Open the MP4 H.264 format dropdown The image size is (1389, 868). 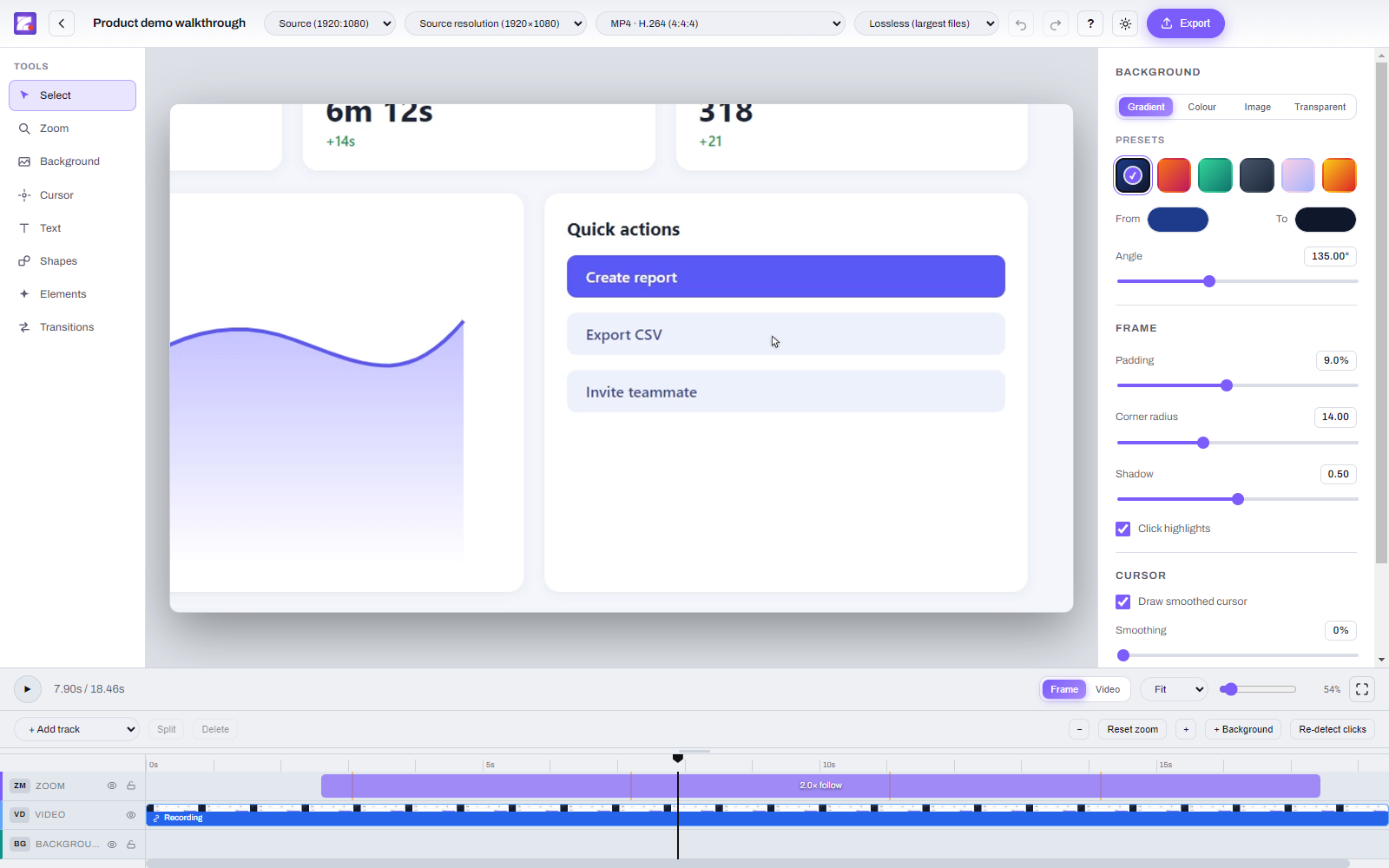tap(721, 23)
